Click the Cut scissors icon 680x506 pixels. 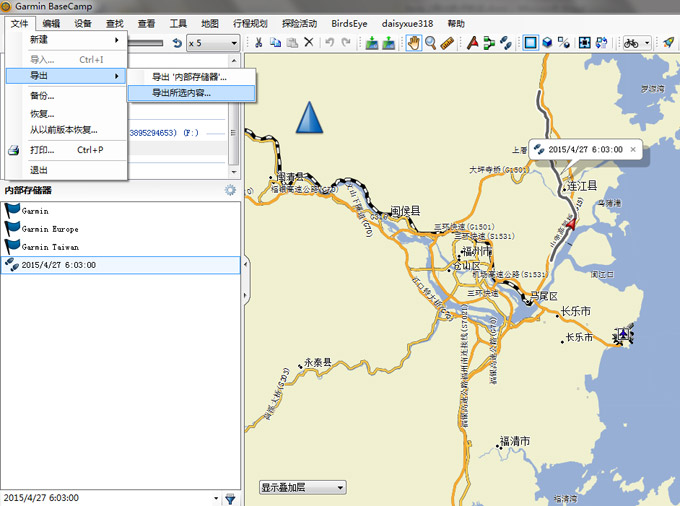pos(258,42)
